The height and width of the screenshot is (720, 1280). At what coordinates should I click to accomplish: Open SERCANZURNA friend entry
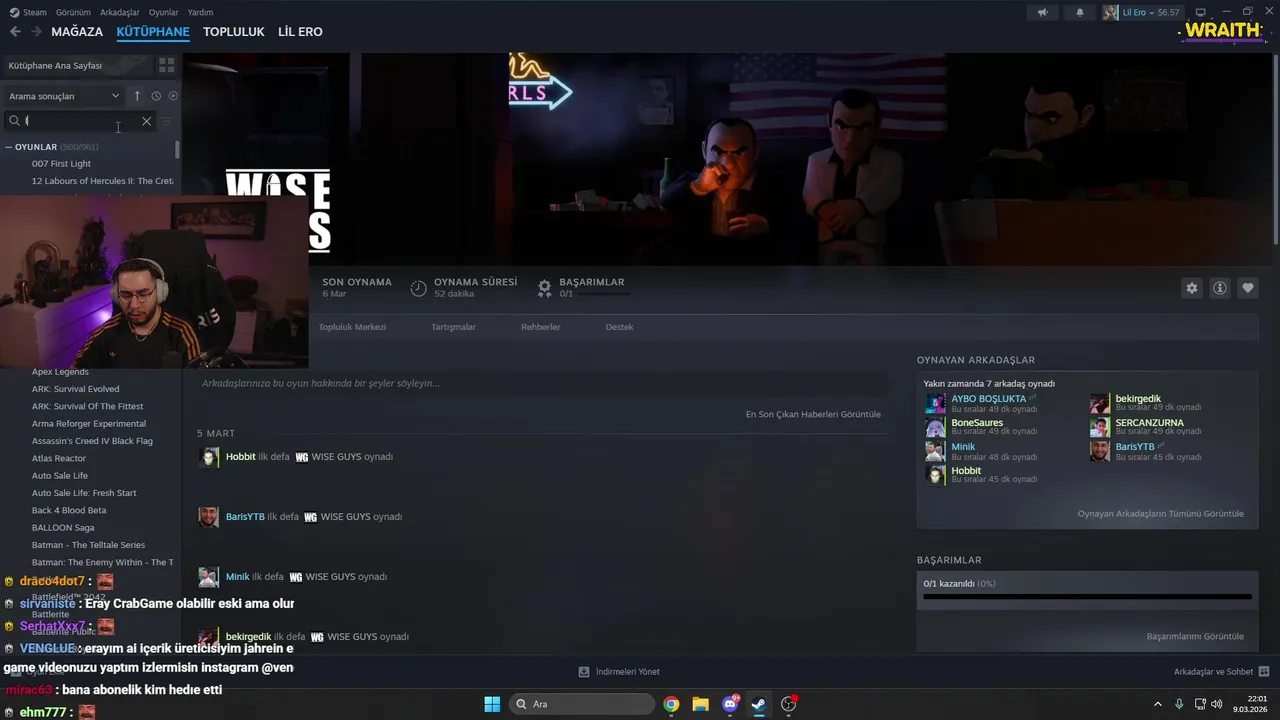click(x=1149, y=423)
